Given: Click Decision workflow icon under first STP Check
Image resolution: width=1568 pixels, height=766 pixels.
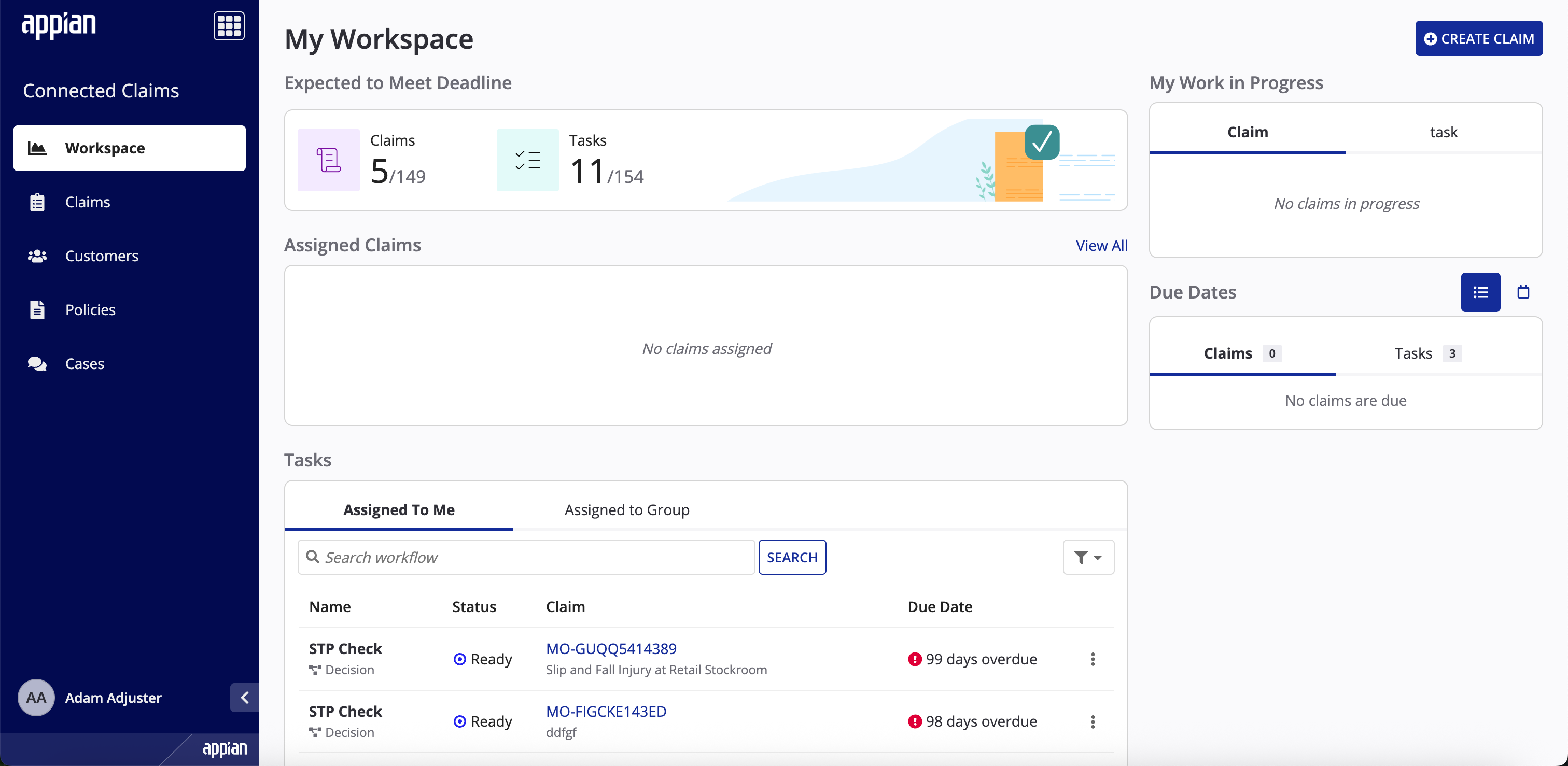Looking at the screenshot, I should click(x=315, y=669).
